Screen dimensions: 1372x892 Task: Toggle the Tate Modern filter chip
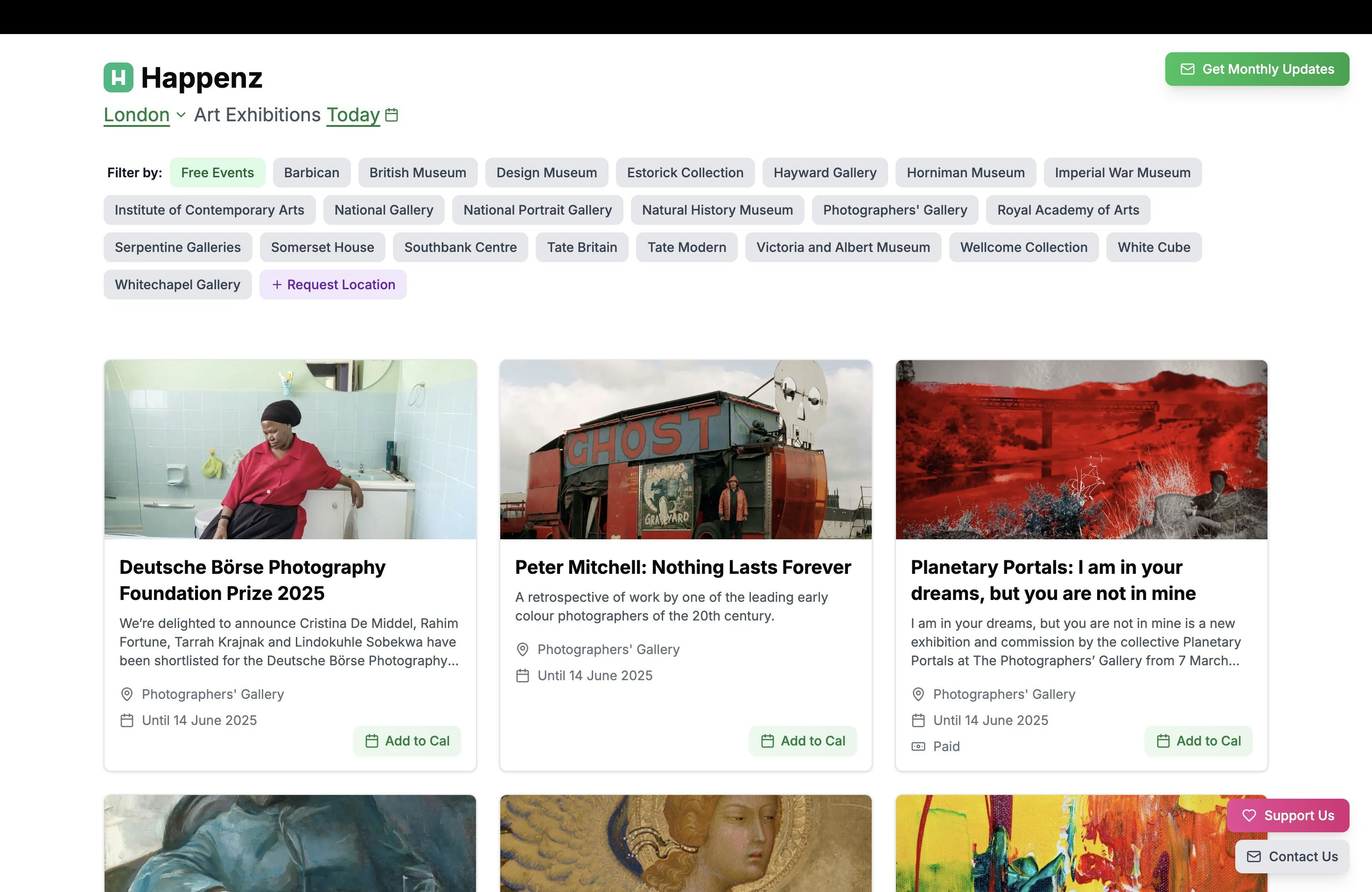(686, 247)
